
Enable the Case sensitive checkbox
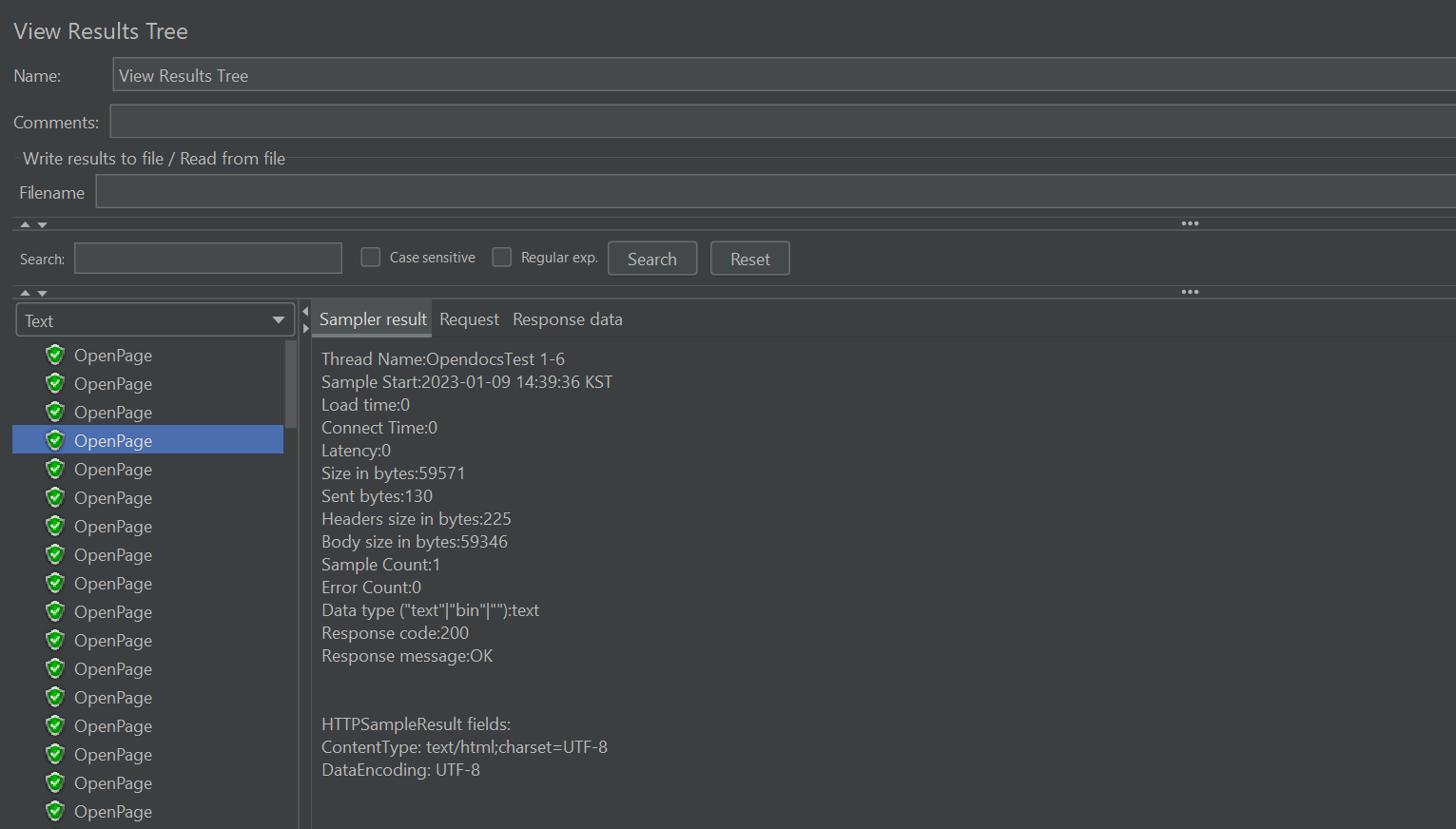click(x=371, y=258)
